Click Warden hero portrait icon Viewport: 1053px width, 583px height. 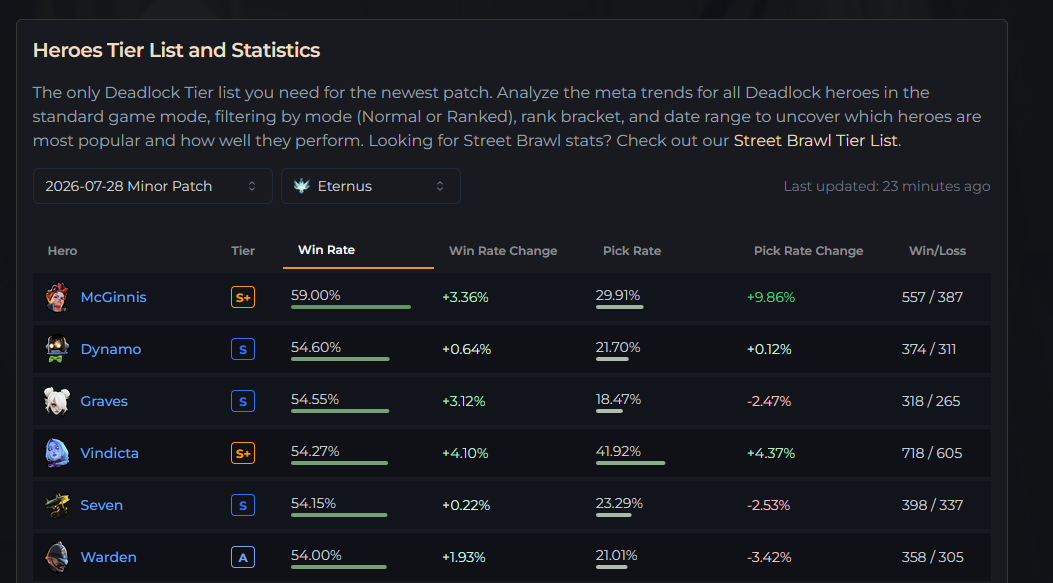pyautogui.click(x=57, y=557)
